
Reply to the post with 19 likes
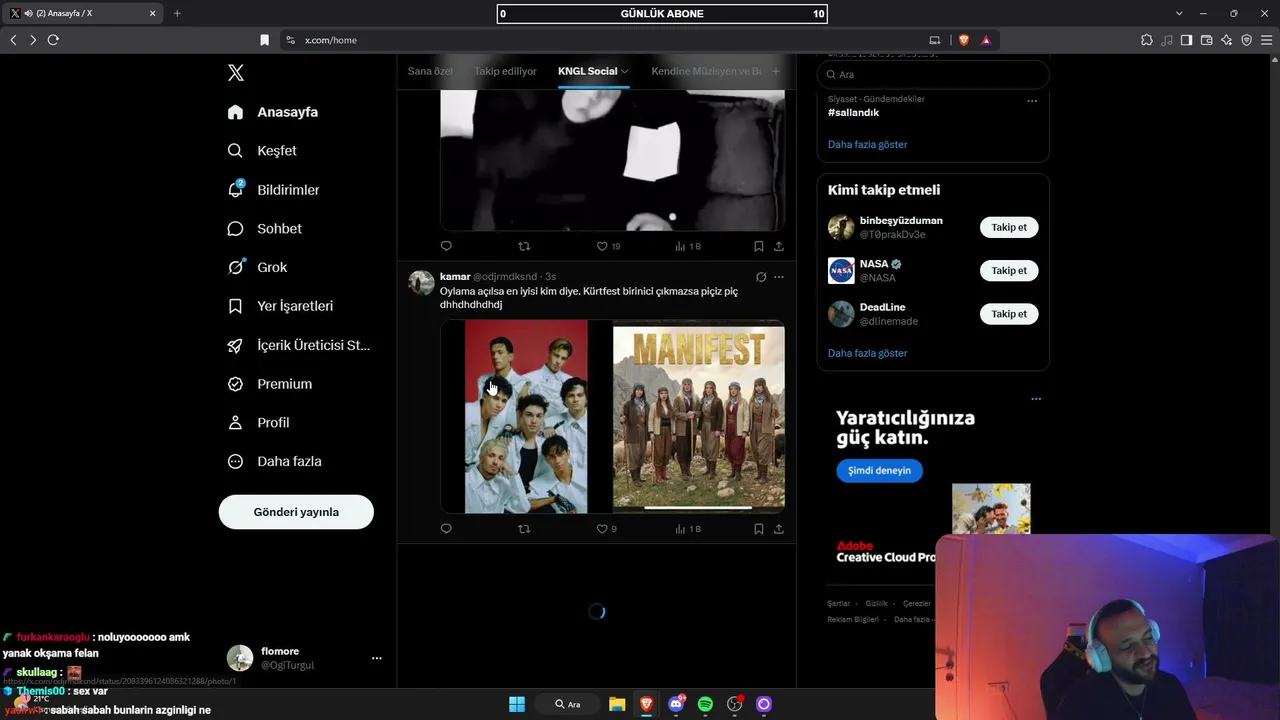click(446, 246)
